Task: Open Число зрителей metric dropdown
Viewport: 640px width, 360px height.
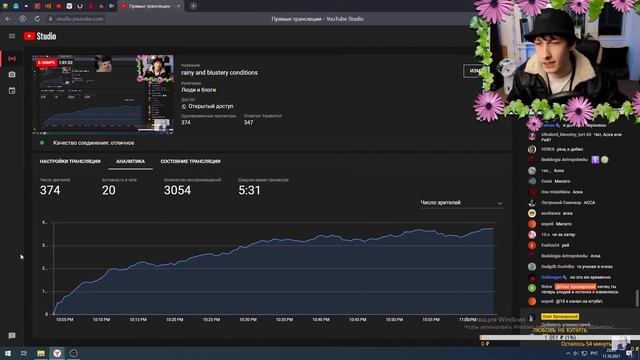Action: tap(461, 203)
